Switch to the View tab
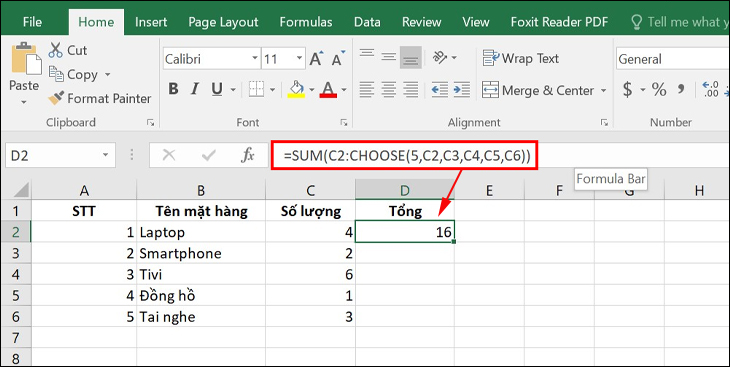730x367 pixels. click(475, 22)
